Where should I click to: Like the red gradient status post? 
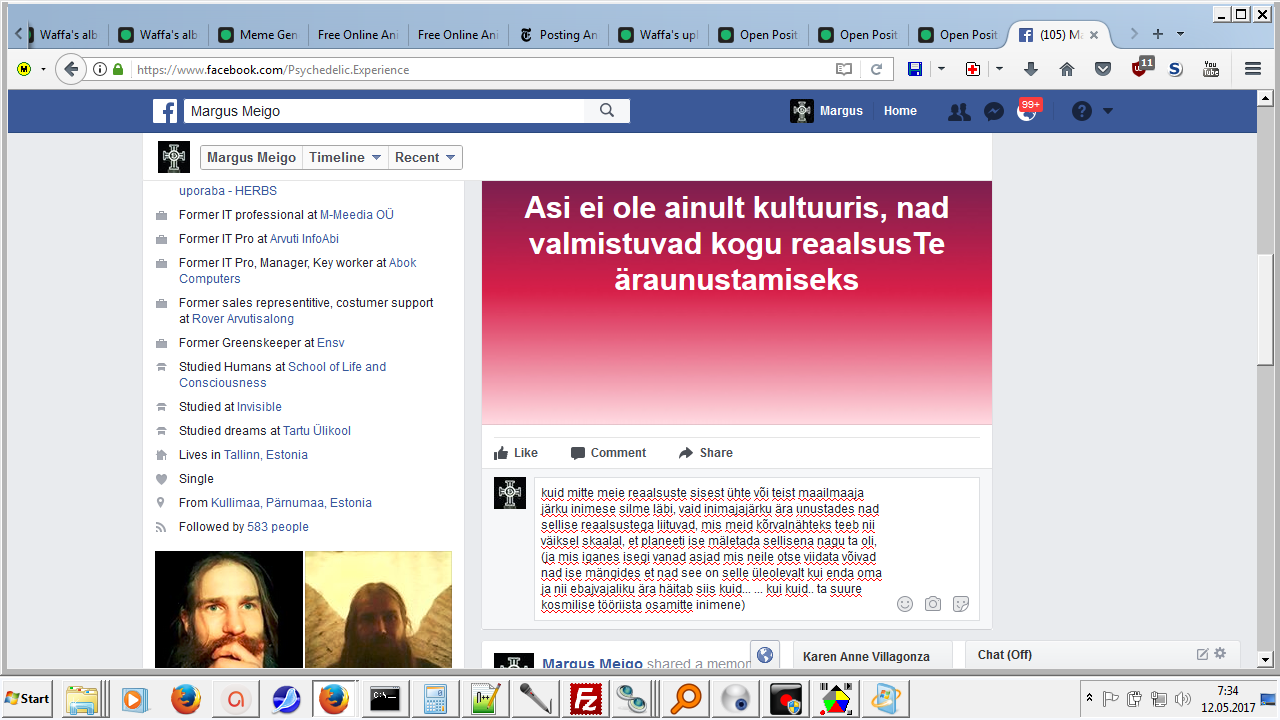[x=516, y=453]
